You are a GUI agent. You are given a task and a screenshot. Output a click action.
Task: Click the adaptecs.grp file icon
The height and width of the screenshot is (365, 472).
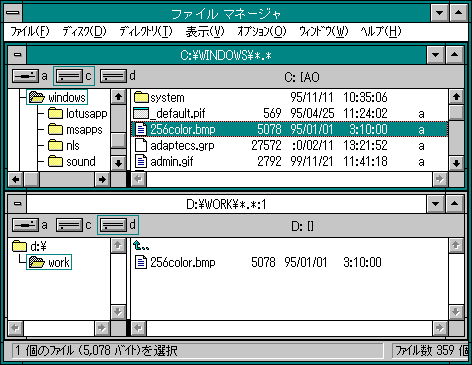tap(141, 145)
